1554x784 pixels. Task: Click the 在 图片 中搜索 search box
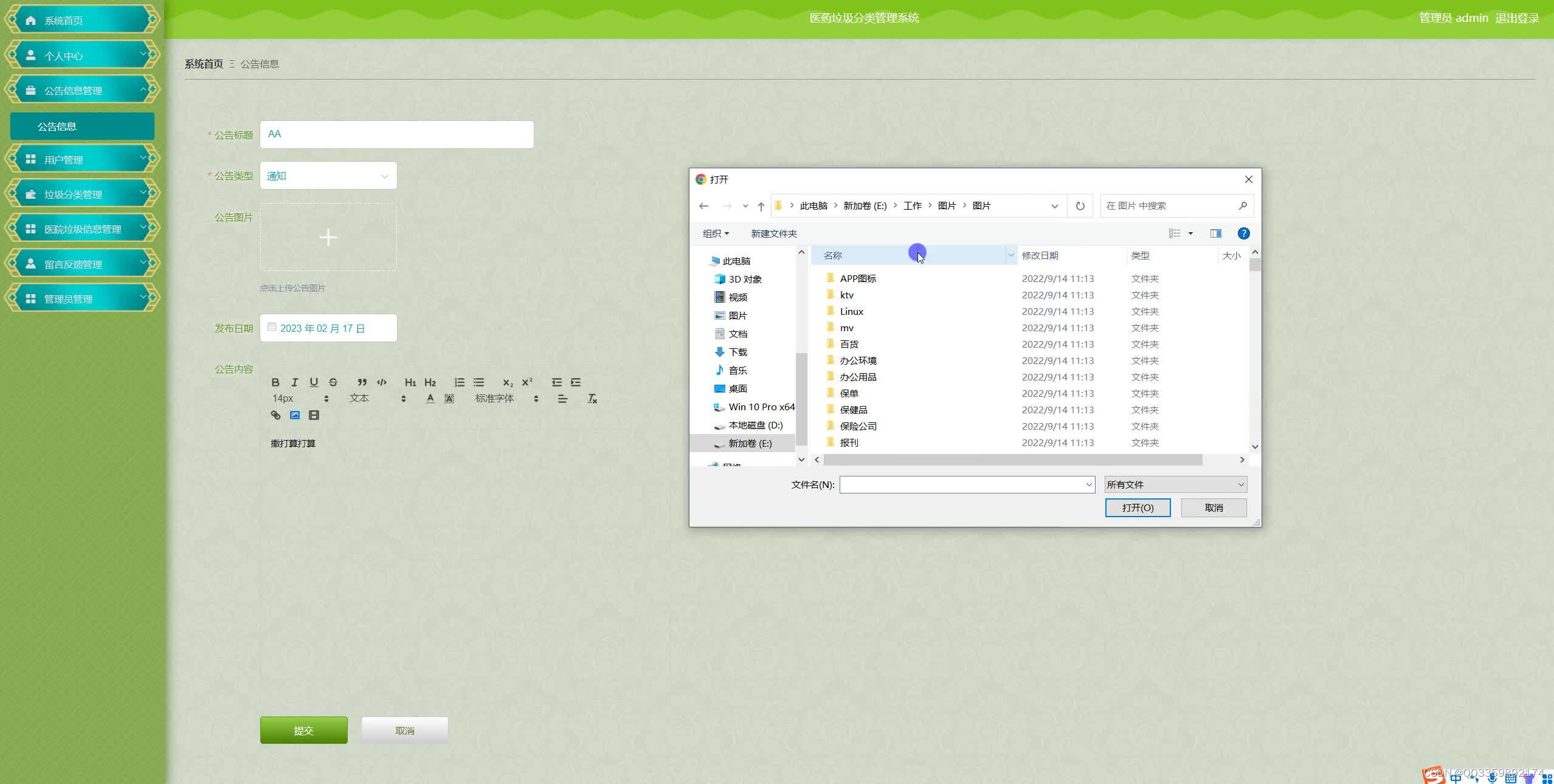[1176, 206]
